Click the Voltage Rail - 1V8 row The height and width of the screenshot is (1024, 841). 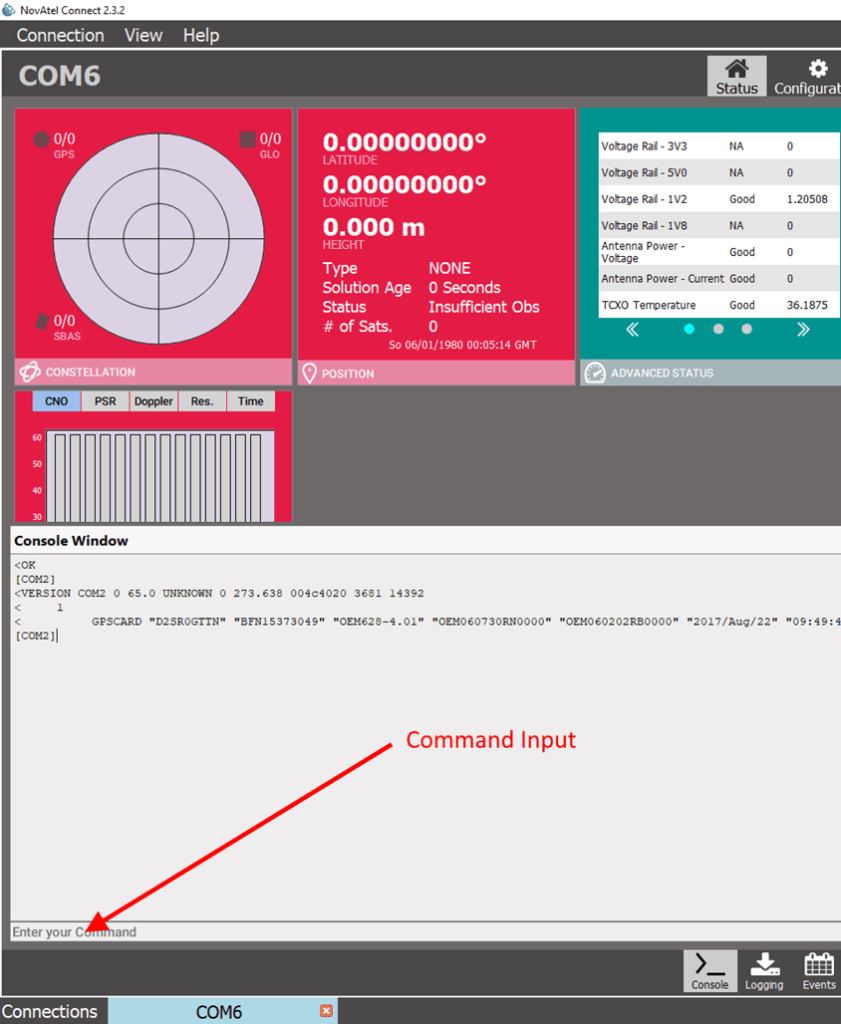coord(719,225)
